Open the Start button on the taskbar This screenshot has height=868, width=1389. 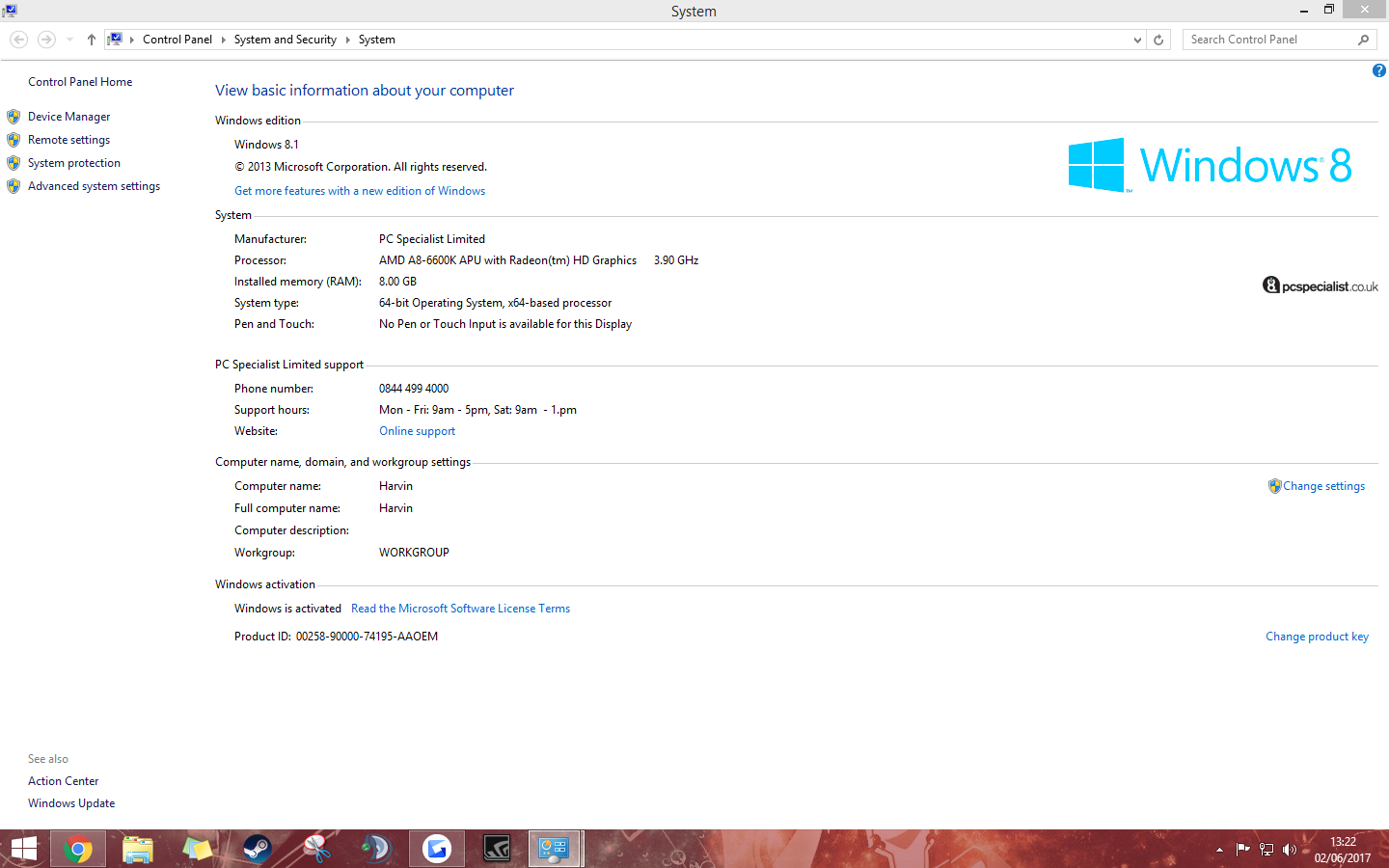pyautogui.click(x=23, y=849)
